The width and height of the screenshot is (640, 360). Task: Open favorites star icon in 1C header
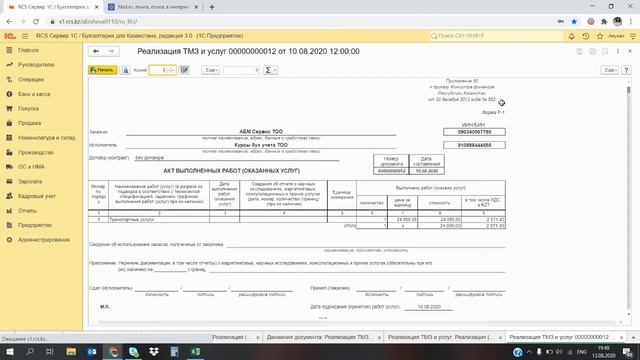[600, 36]
